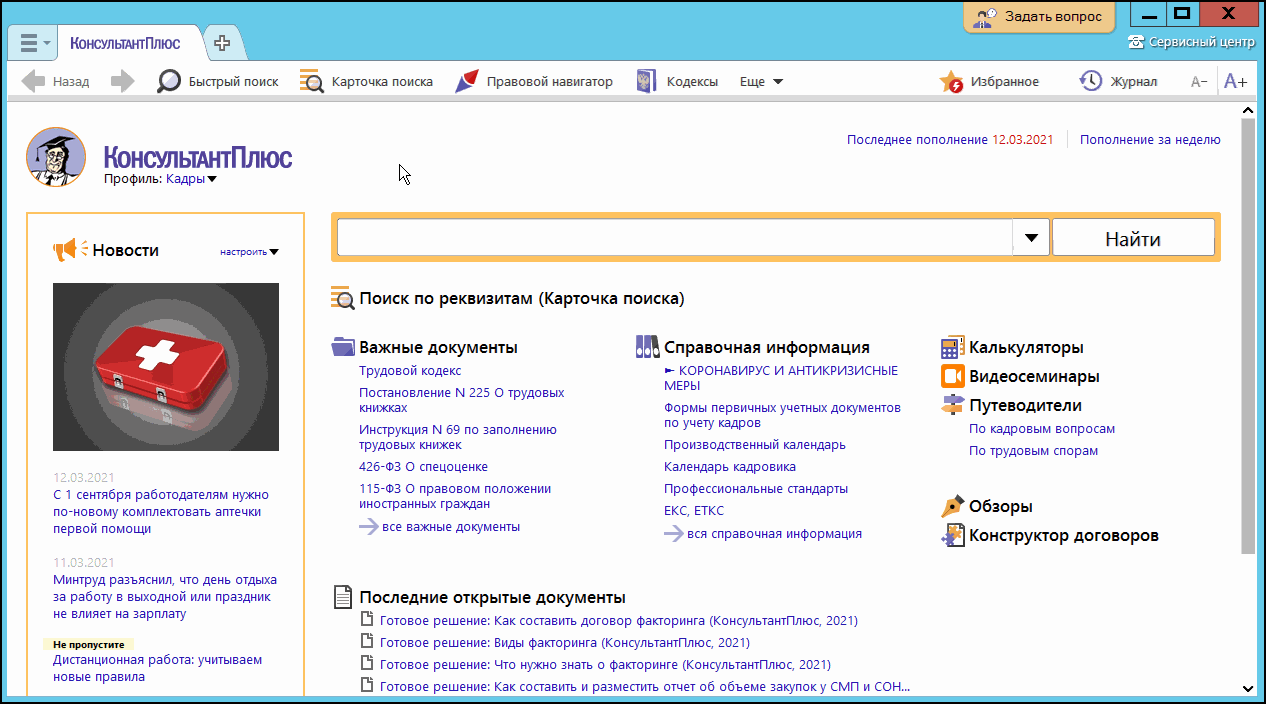
Task: Open Постановление N 225 О трудовых книжках
Action: click(x=462, y=400)
